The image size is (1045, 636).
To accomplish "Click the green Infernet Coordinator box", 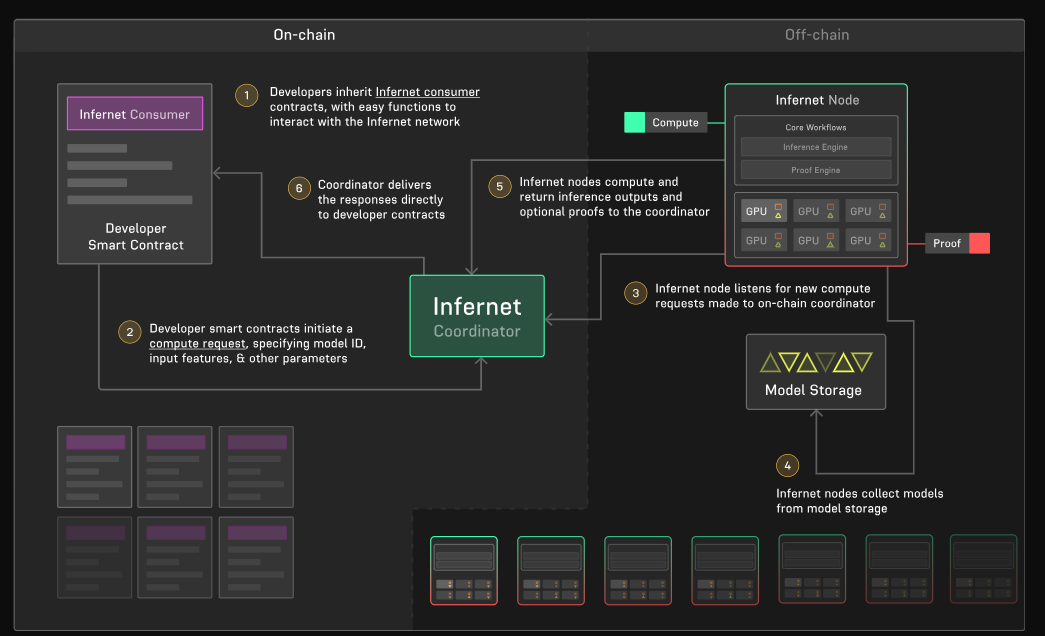I will click(477, 316).
